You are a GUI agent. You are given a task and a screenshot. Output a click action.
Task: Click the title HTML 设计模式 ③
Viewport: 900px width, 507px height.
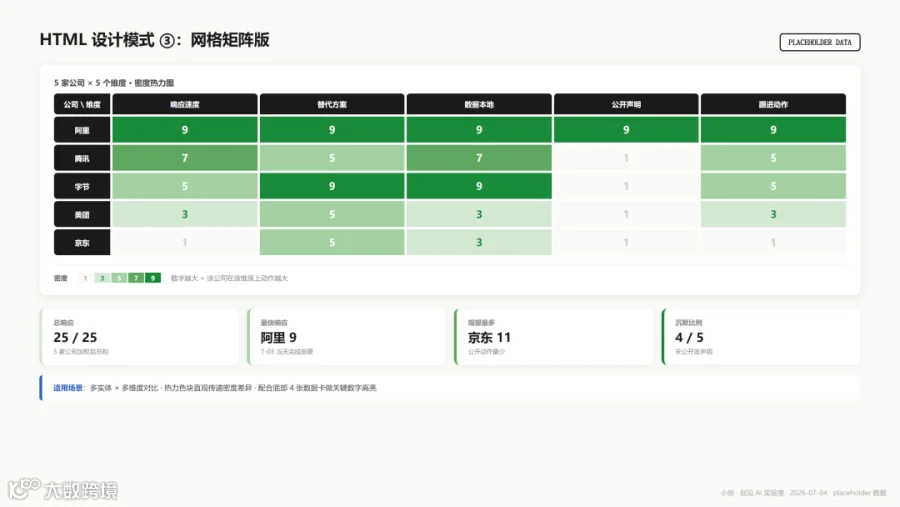pos(154,40)
